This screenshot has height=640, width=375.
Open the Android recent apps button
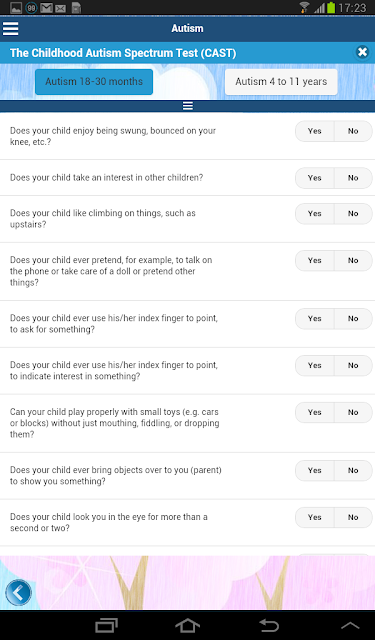[x=106, y=625]
